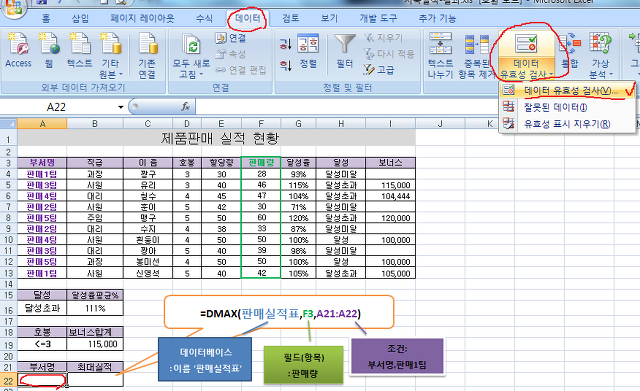The width and height of the screenshot is (640, 391).
Task: Click the formula bar input area
Action: click(347, 107)
